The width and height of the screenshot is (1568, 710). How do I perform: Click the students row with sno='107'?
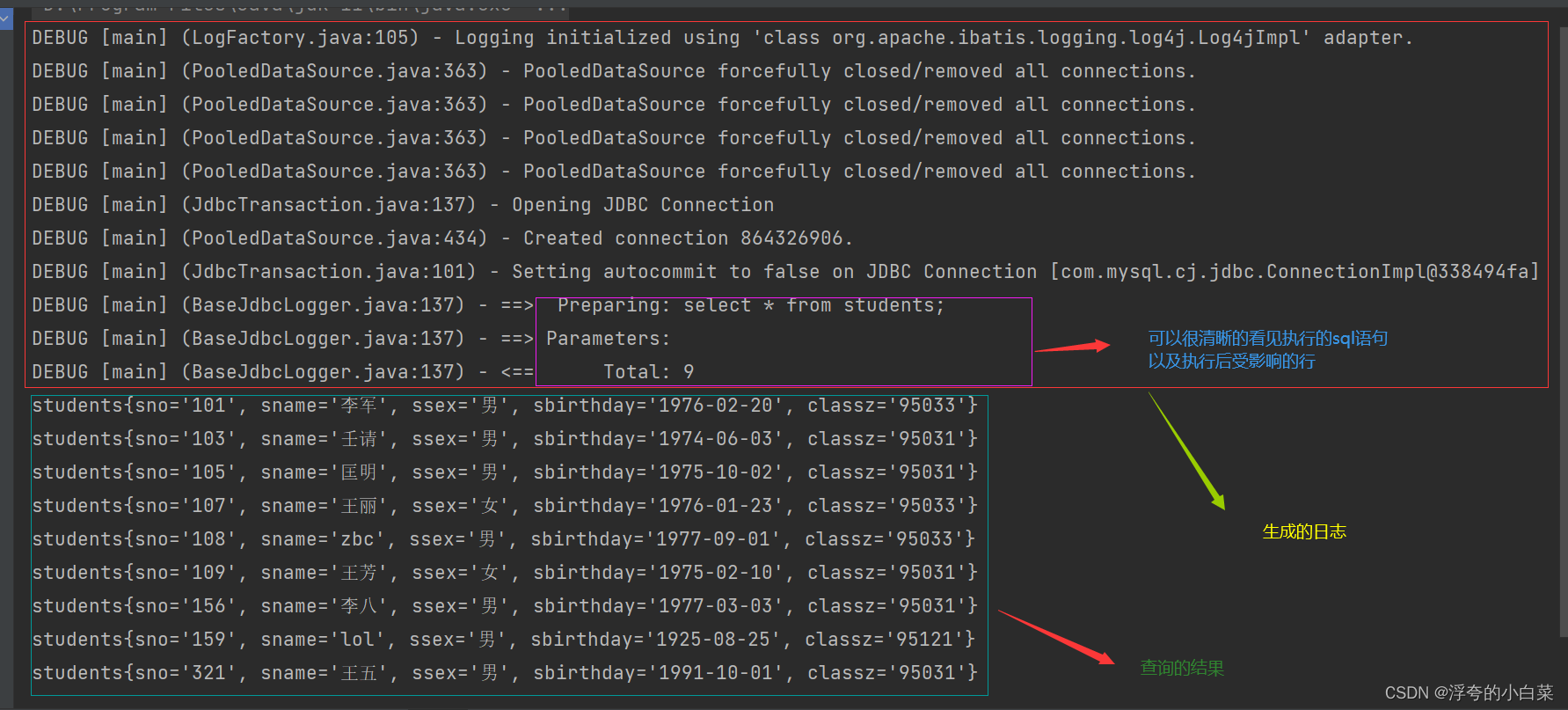tap(505, 506)
